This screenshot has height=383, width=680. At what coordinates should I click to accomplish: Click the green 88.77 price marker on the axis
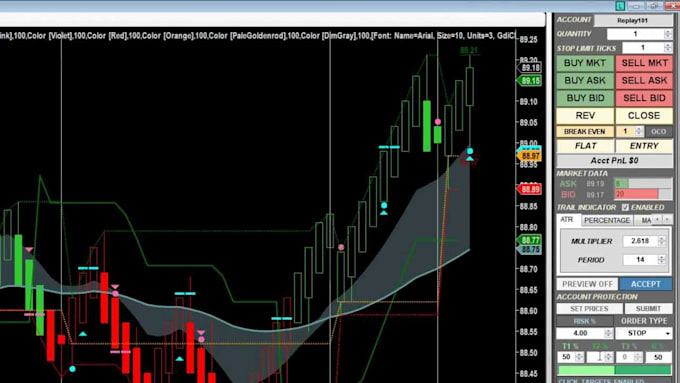click(x=529, y=240)
